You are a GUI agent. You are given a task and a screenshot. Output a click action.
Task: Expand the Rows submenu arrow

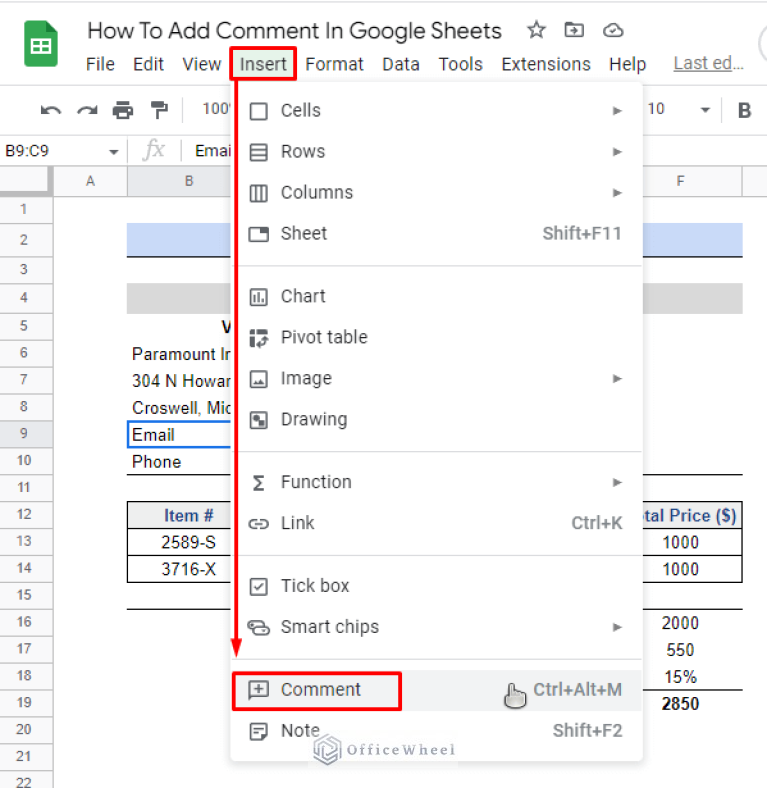pos(617,152)
